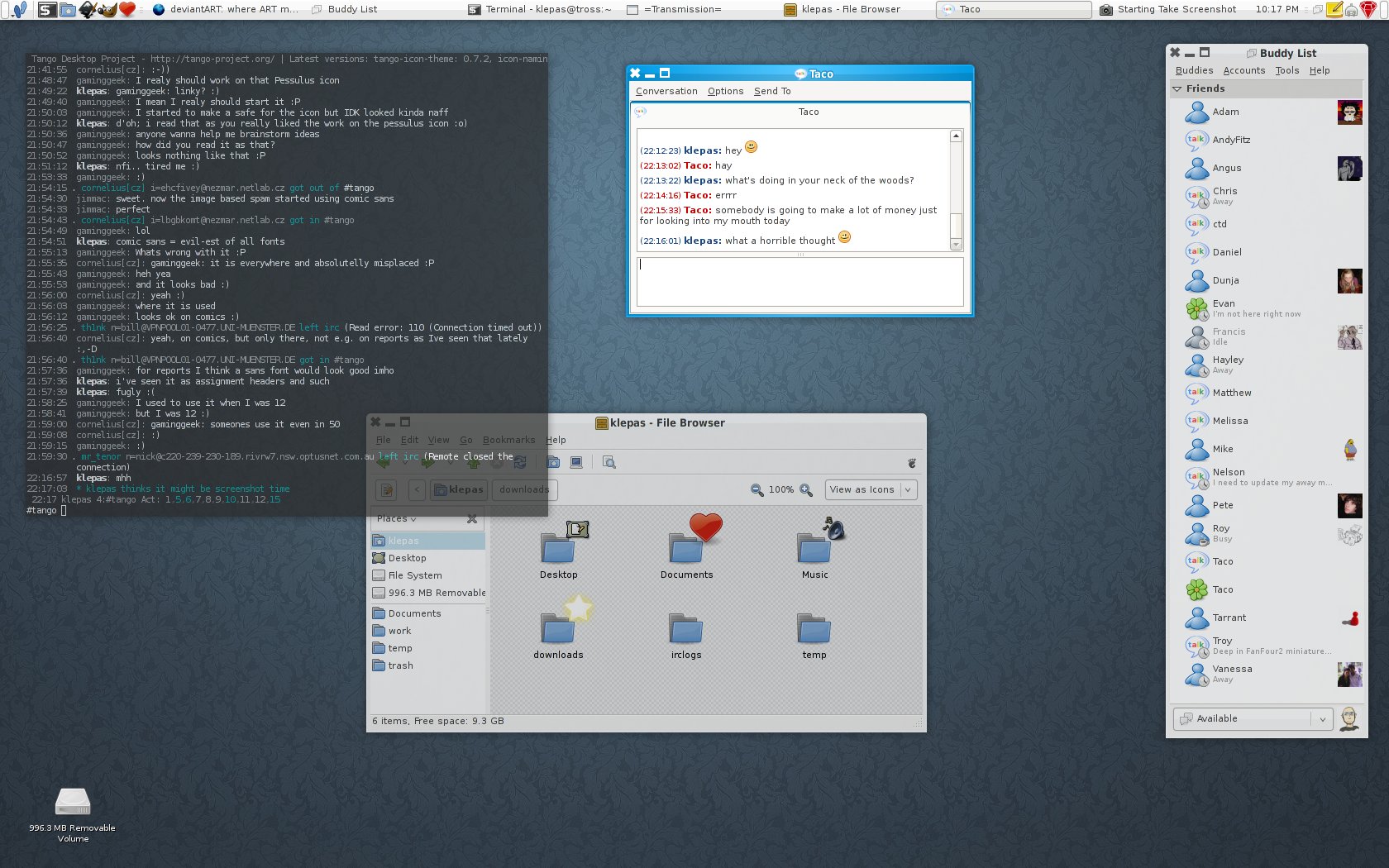Open the Help menu in the Buddy List
This screenshot has width=1389, height=868.
tap(1320, 70)
